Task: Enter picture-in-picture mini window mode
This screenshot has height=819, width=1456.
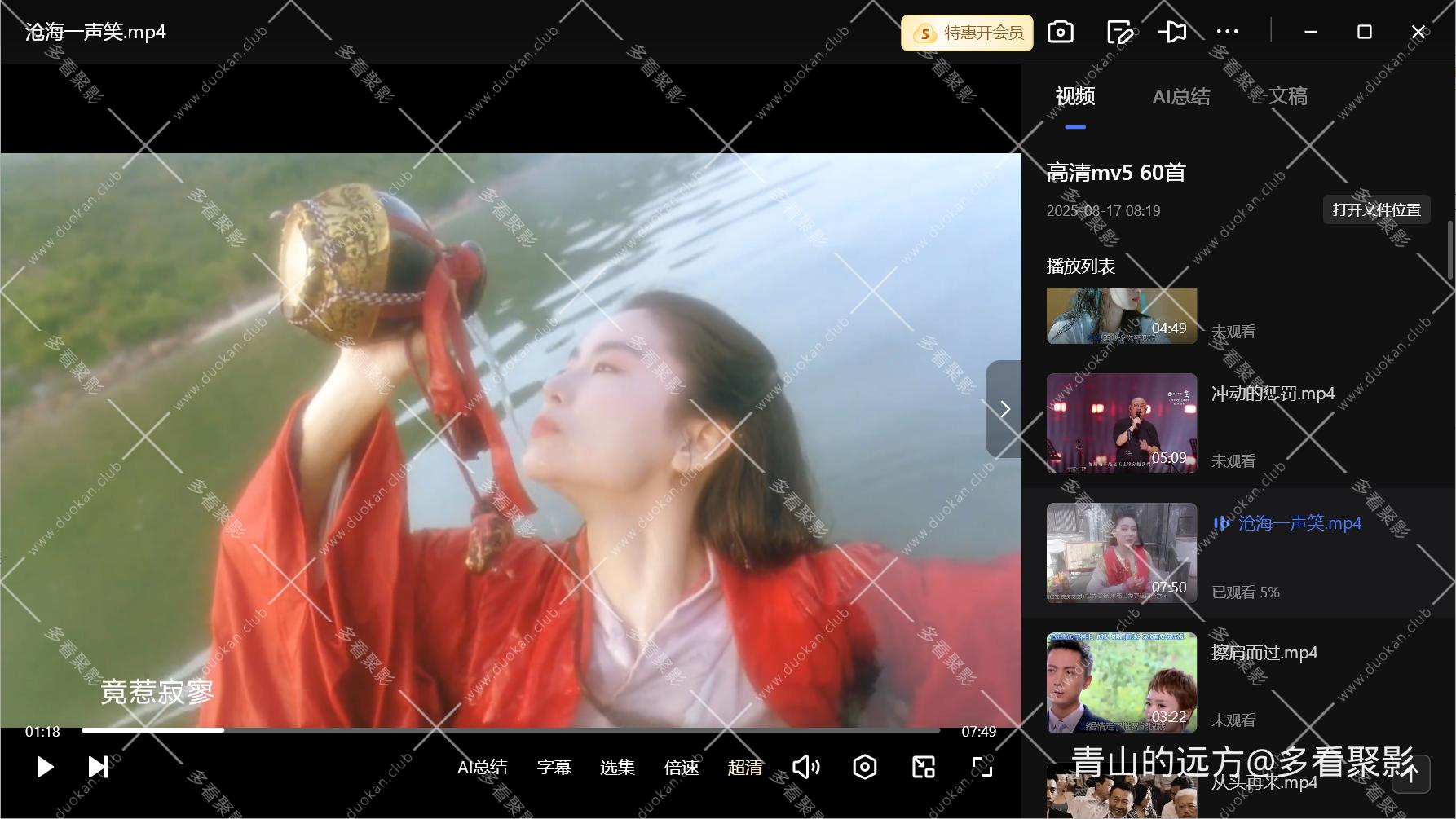Action: point(923,767)
